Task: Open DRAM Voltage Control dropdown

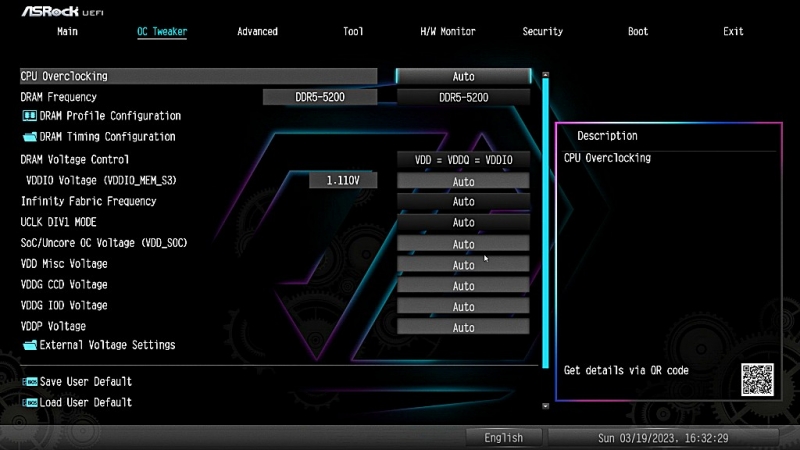Action: click(x=463, y=160)
